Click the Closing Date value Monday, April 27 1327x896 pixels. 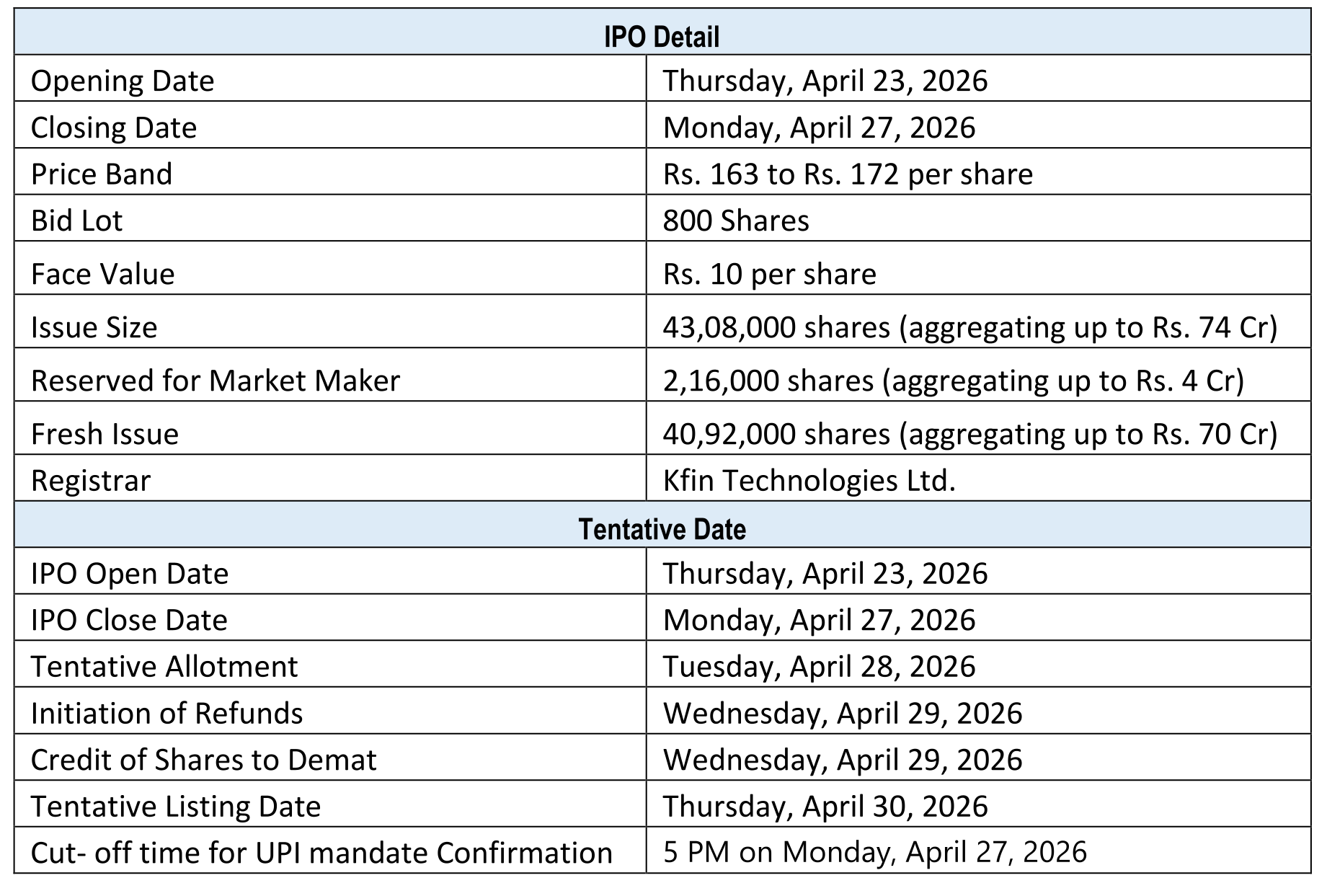(819, 128)
